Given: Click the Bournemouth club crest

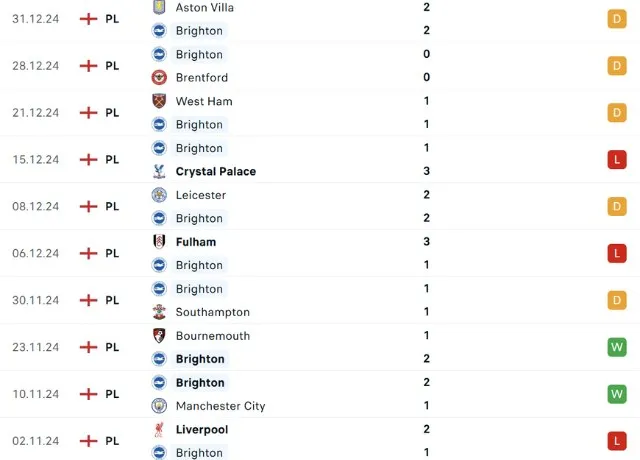Looking at the screenshot, I should click(x=159, y=336).
